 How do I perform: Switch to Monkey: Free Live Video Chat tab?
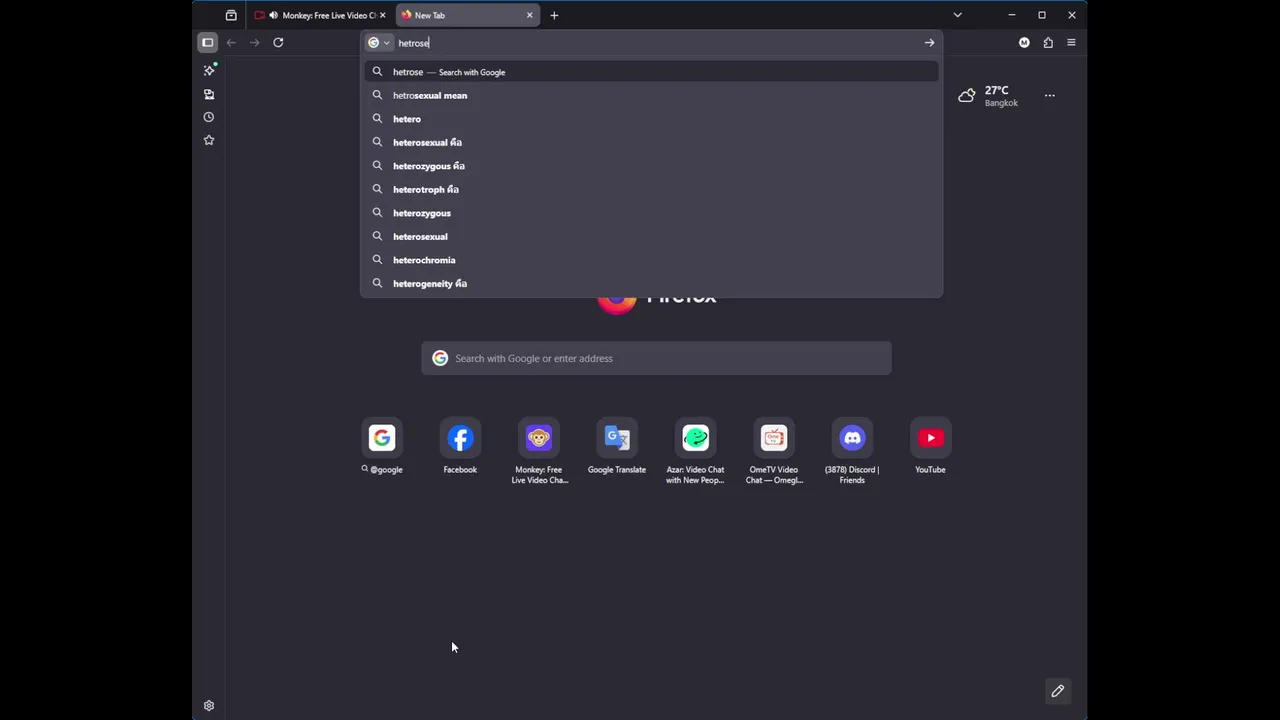point(320,15)
